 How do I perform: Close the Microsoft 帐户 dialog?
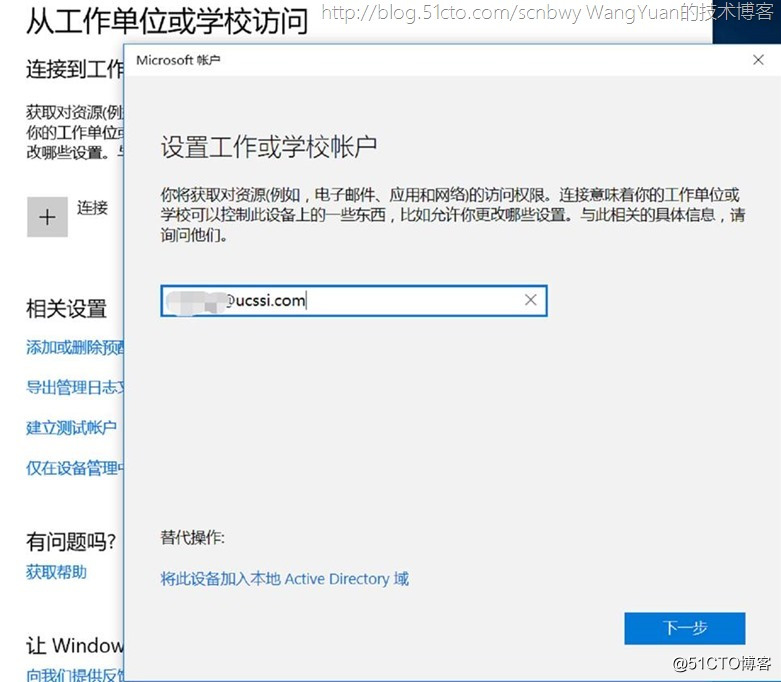coord(758,60)
